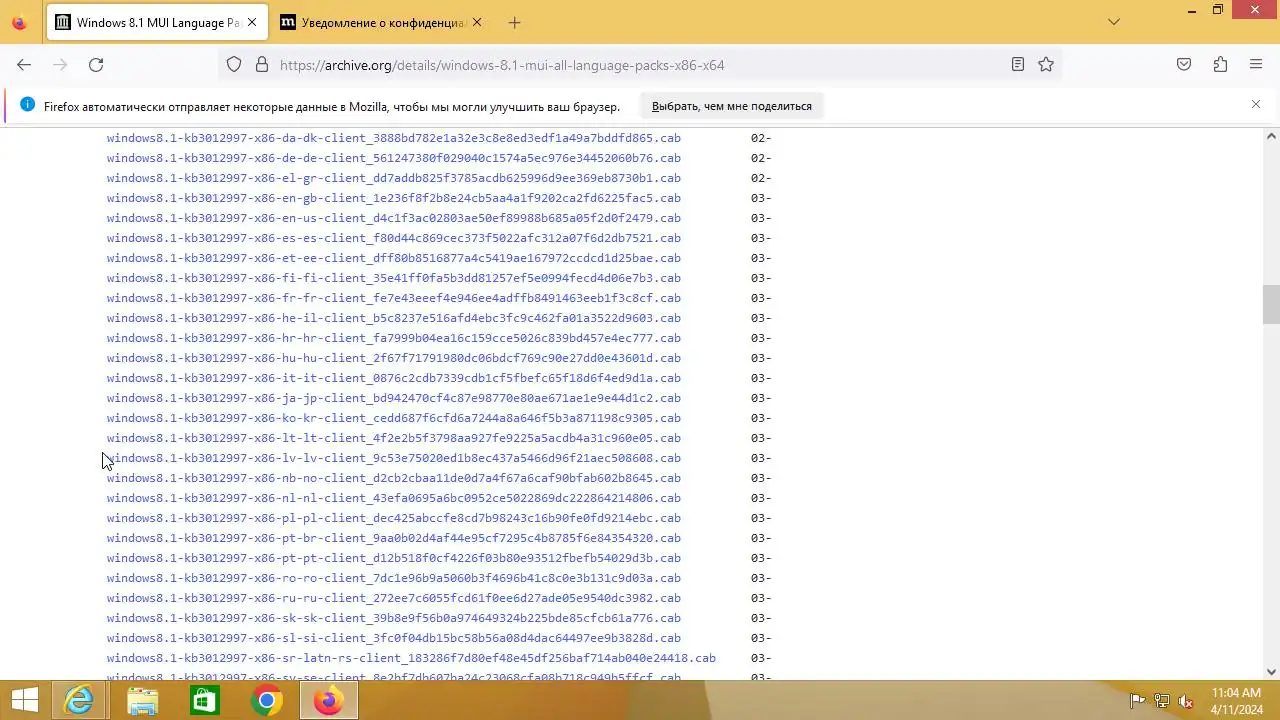Click the notification info icon
The height and width of the screenshot is (720, 1280).
coord(27,105)
